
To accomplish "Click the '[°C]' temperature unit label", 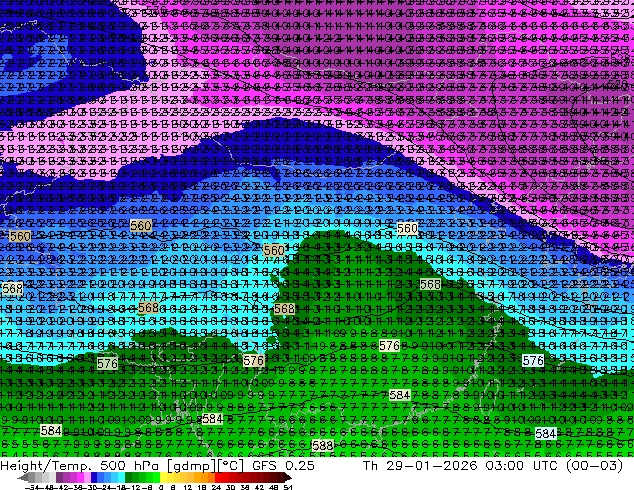I will [231, 466].
